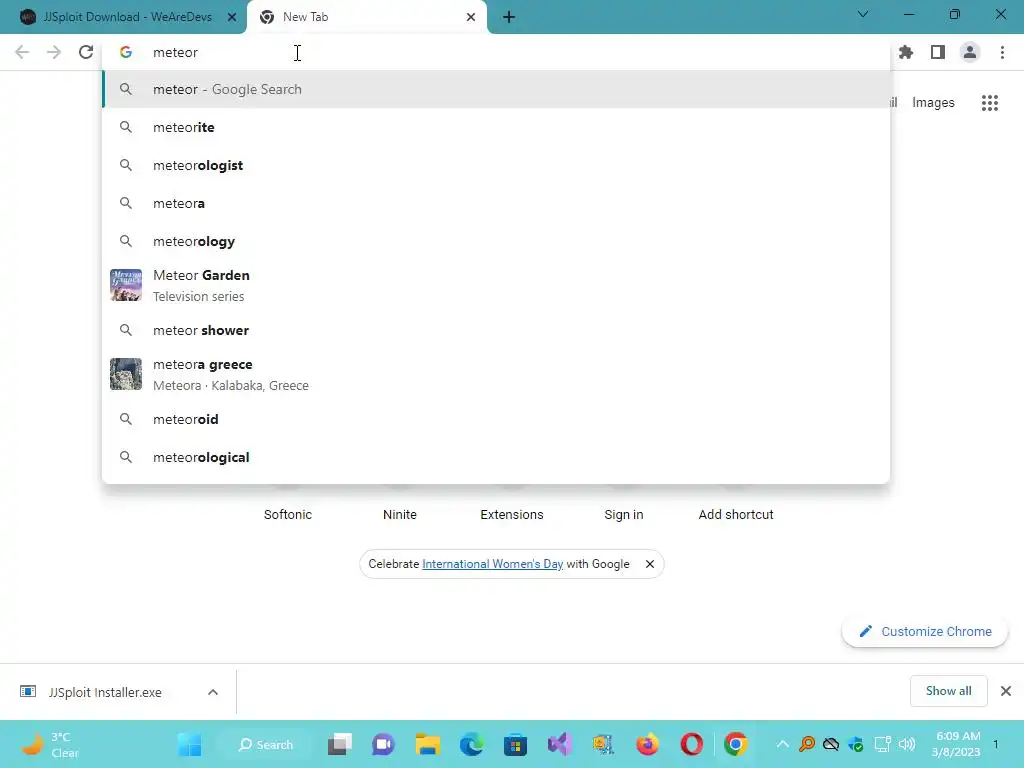
Task: Click Add shortcut
Action: tap(736, 514)
